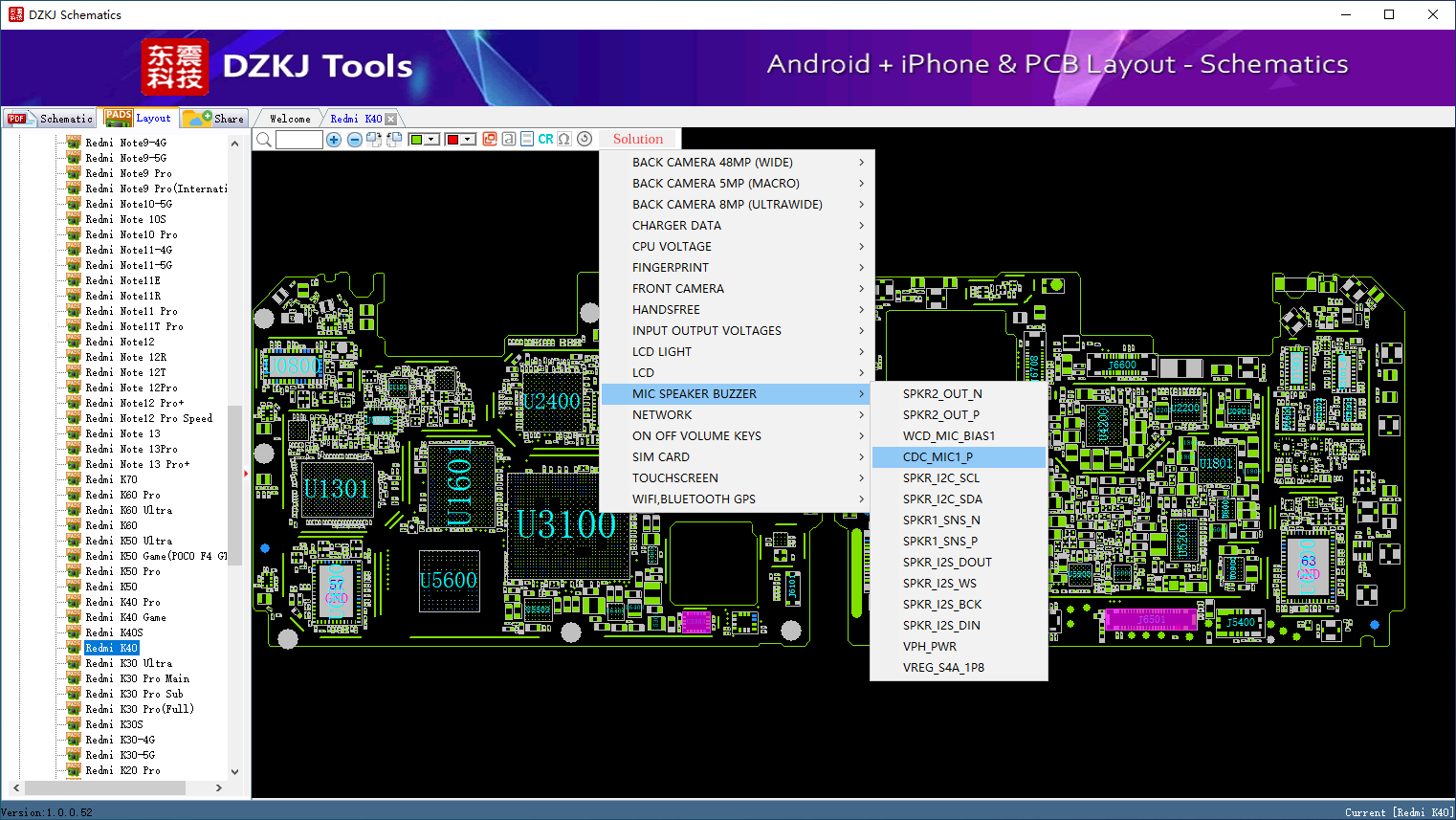Click the zoom in plus icon
The width and height of the screenshot is (1456, 820).
coord(334,140)
